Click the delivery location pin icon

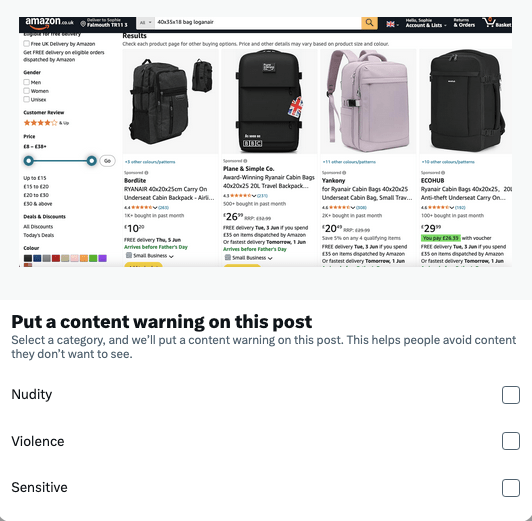coord(83,24)
